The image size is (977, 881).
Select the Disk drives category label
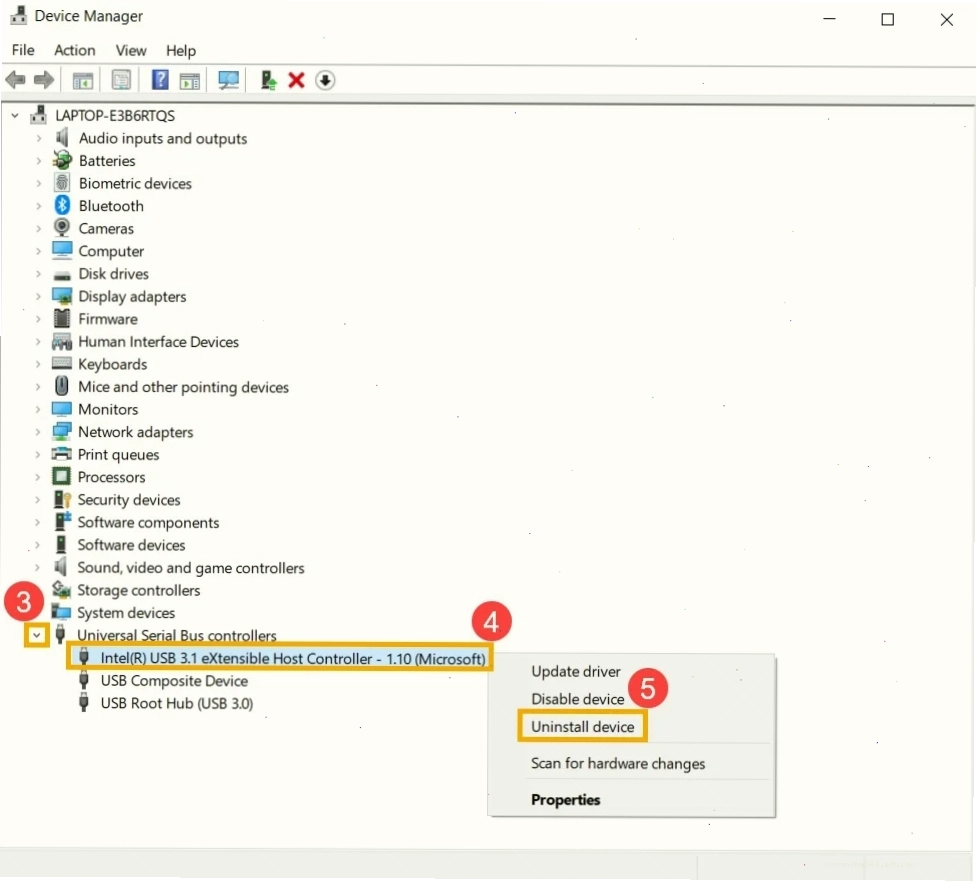(x=113, y=274)
